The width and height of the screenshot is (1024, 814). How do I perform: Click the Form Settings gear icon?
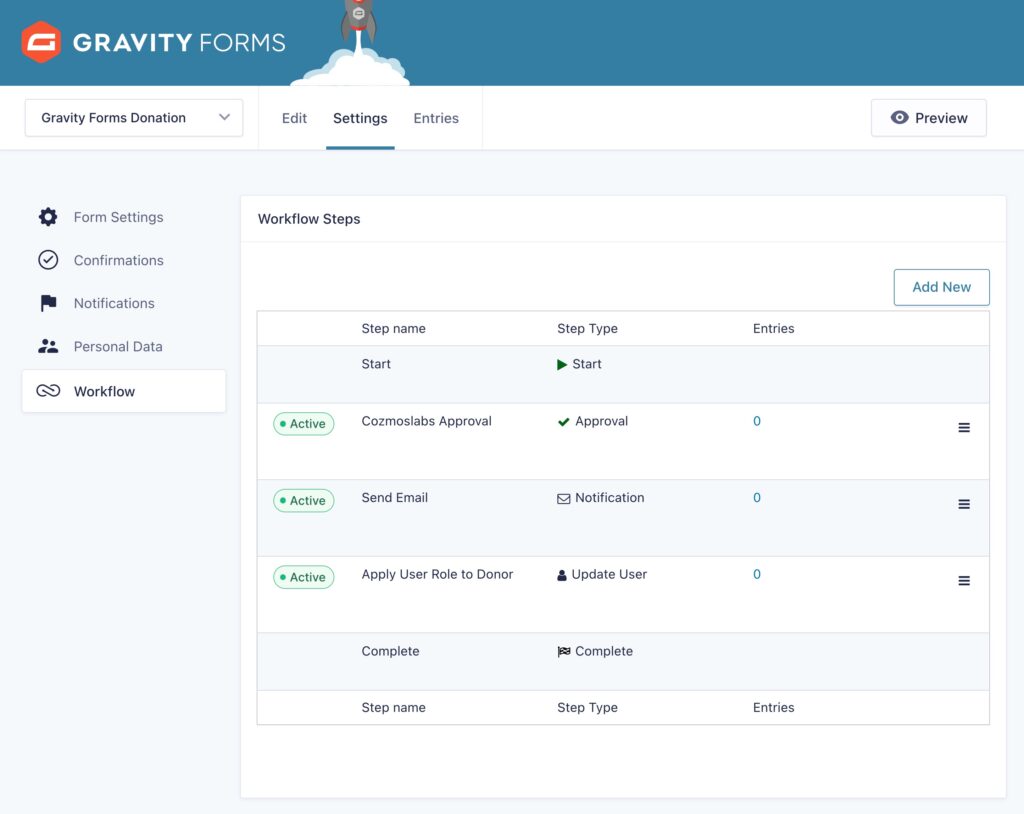tap(48, 217)
